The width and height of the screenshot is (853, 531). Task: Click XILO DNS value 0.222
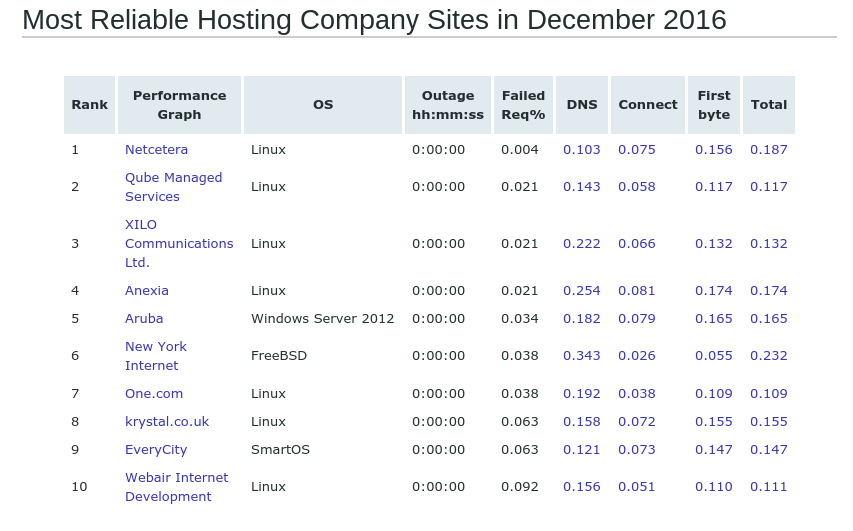[x=582, y=244]
